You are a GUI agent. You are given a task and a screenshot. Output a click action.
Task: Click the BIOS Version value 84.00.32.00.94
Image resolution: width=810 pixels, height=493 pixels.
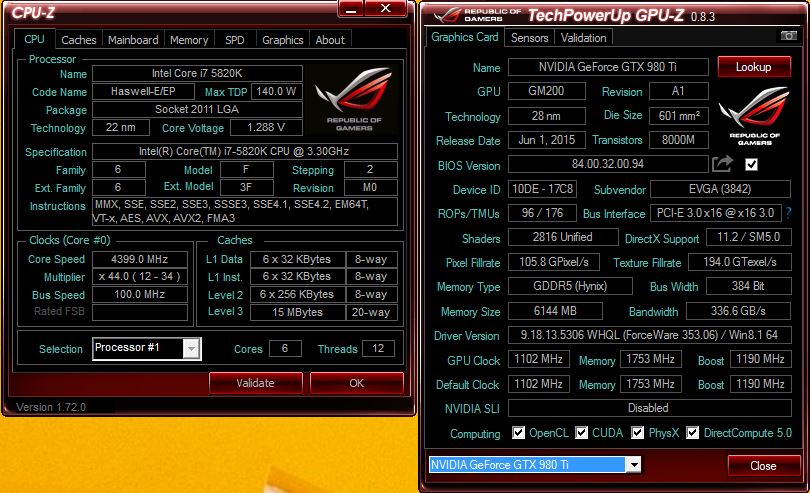tap(608, 164)
